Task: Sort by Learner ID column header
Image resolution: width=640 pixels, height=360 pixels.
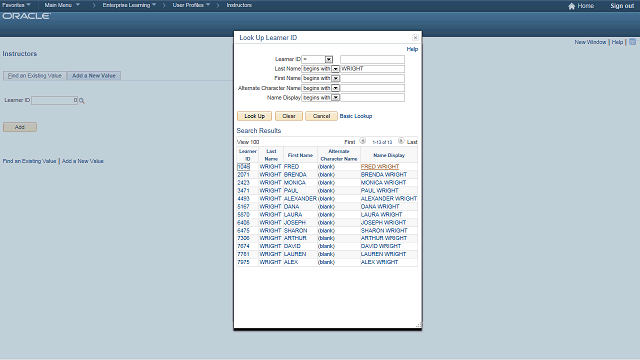Action: tap(248, 155)
